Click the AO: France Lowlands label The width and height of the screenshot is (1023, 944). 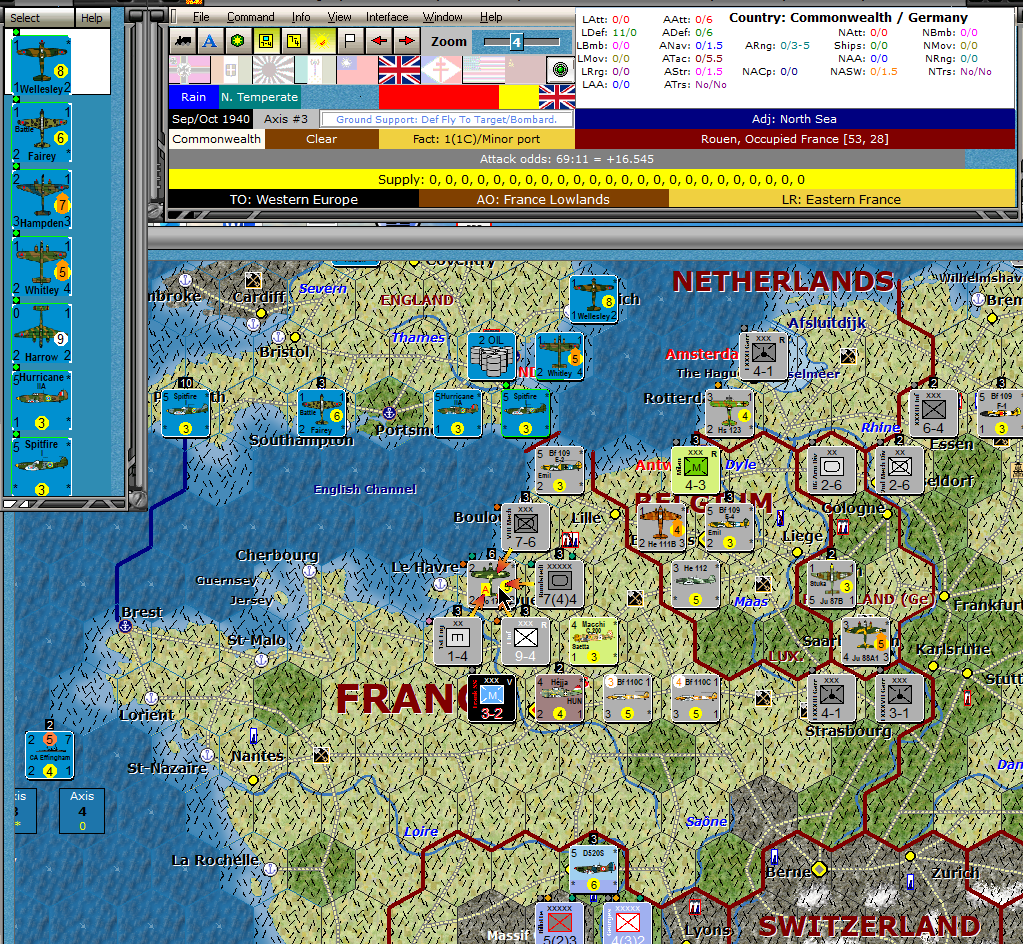[543, 200]
